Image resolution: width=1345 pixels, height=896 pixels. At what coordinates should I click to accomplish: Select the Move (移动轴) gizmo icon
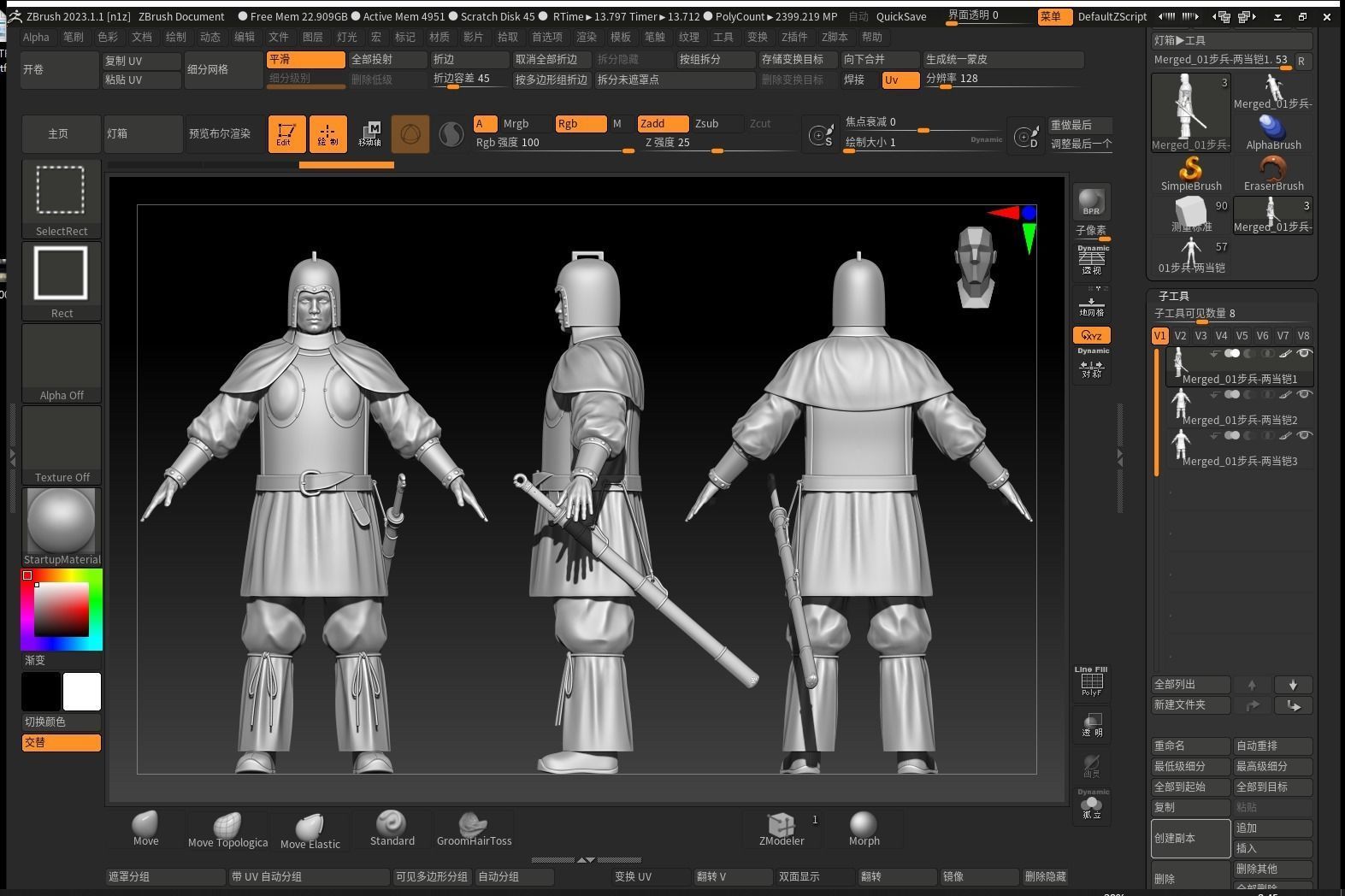369,134
